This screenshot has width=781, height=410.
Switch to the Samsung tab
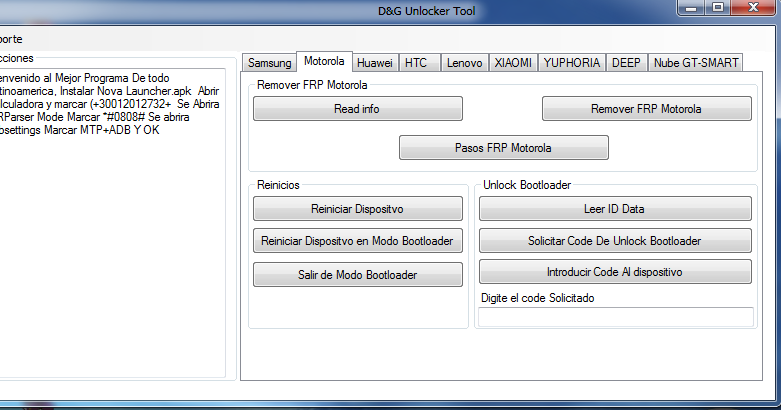[269, 63]
